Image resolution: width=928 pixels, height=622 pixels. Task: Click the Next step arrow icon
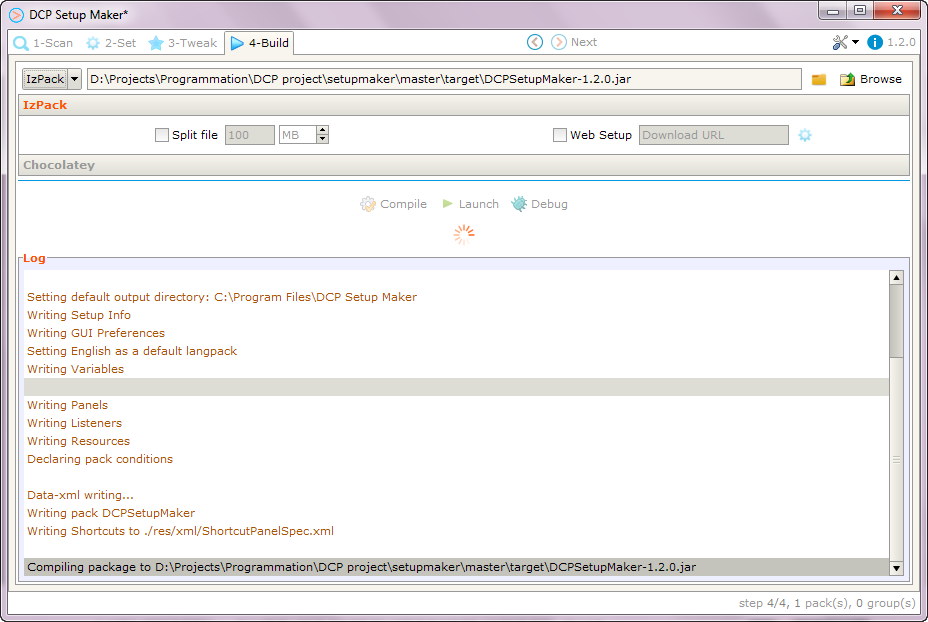(x=559, y=42)
